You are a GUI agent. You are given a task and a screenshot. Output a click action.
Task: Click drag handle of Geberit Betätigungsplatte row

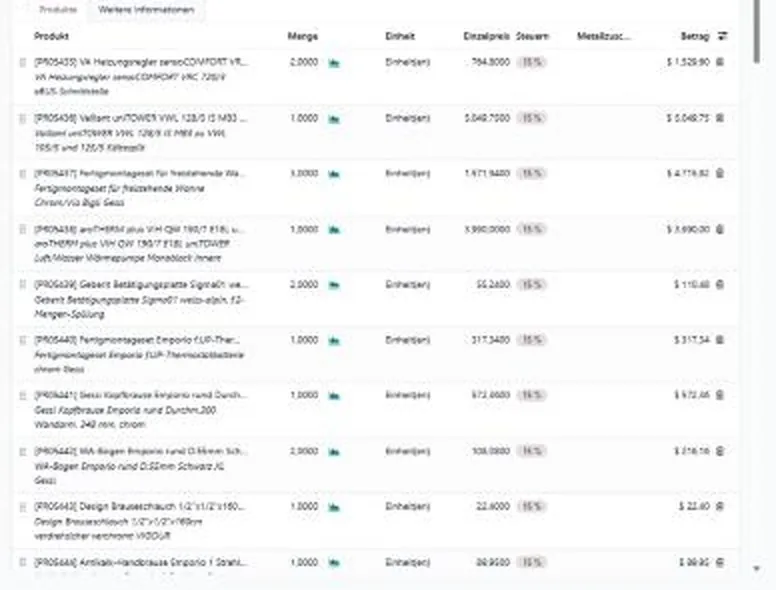[x=22, y=285]
